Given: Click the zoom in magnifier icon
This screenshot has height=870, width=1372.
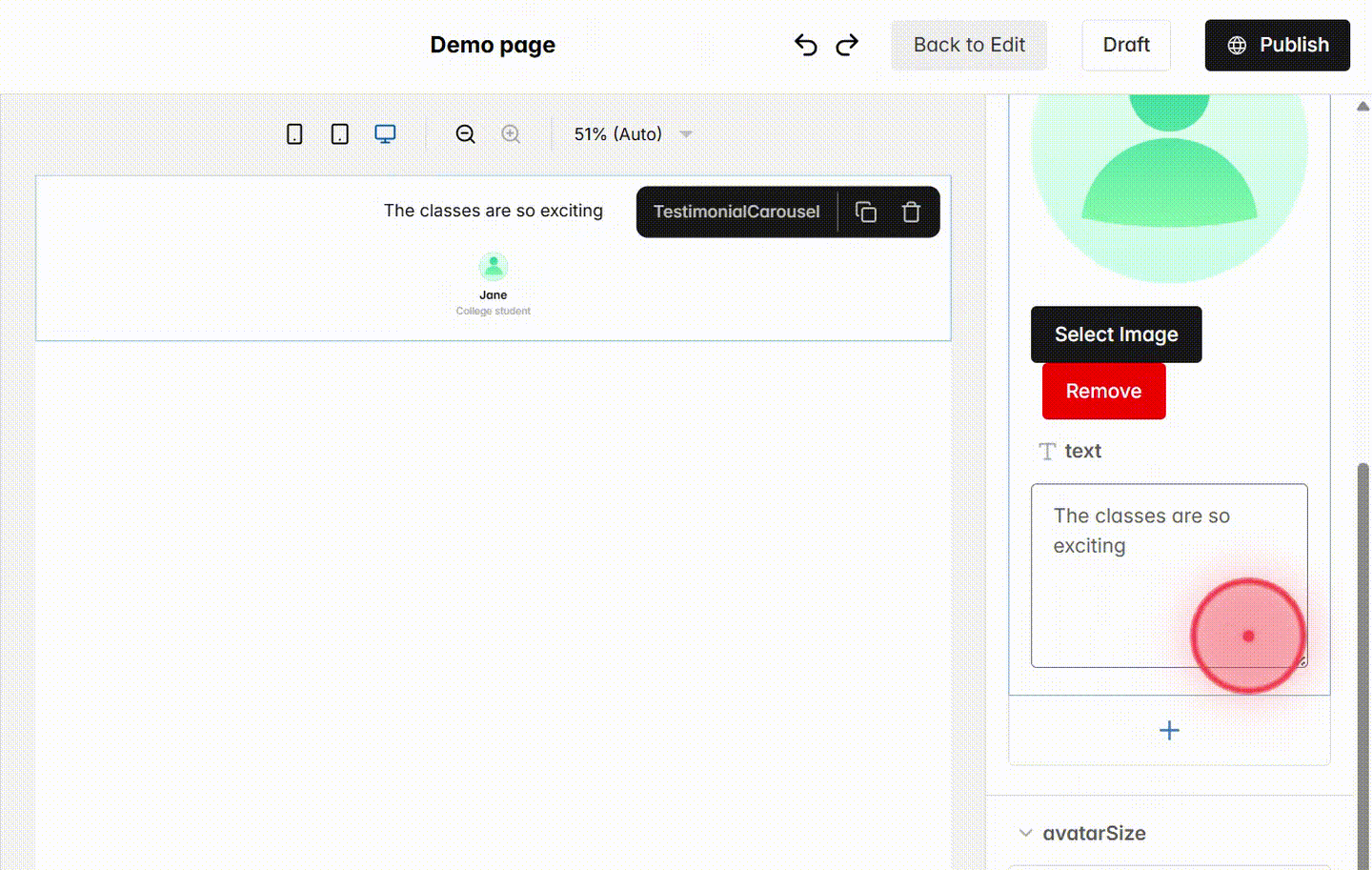Looking at the screenshot, I should [511, 133].
